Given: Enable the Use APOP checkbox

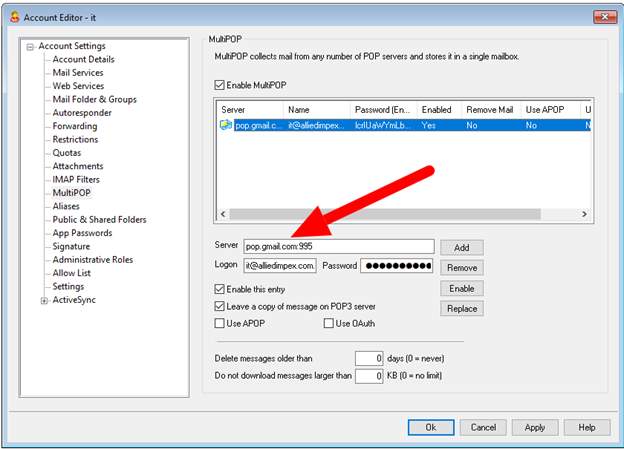Looking at the screenshot, I should [220, 323].
